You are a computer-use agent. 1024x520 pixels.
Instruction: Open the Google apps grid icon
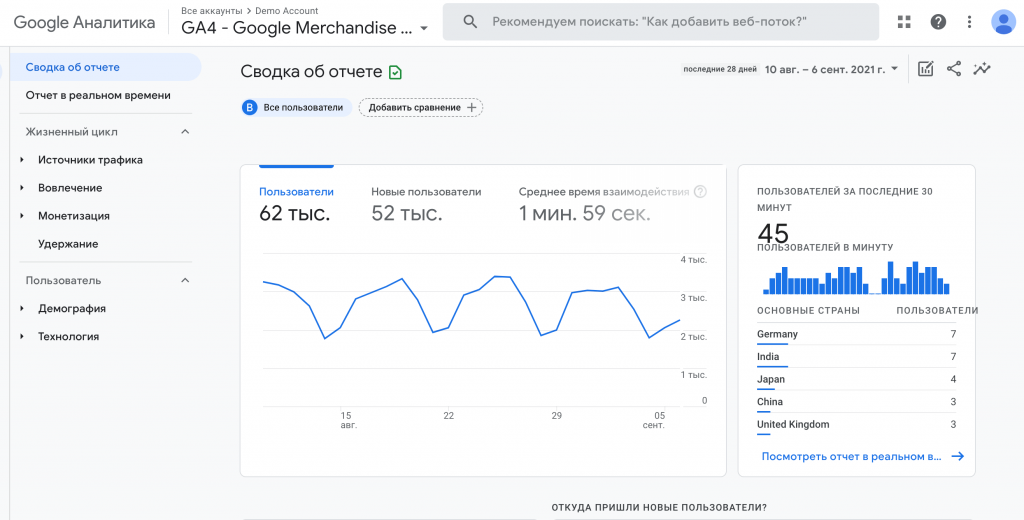pos(905,22)
